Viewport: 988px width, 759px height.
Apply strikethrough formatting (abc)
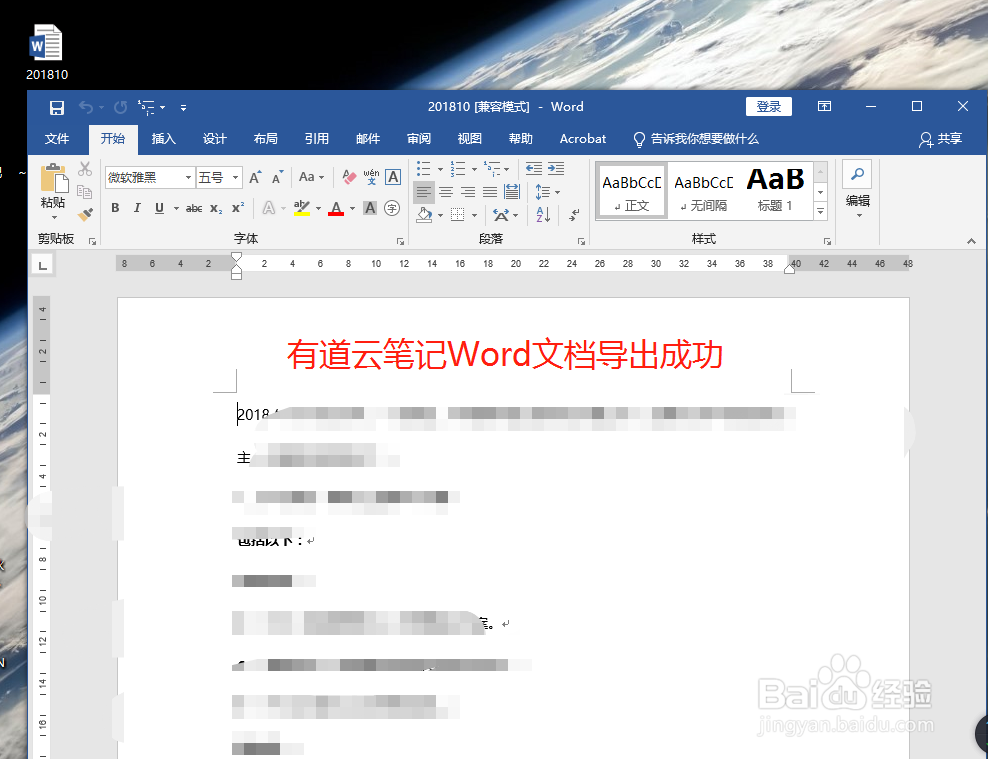coord(194,208)
